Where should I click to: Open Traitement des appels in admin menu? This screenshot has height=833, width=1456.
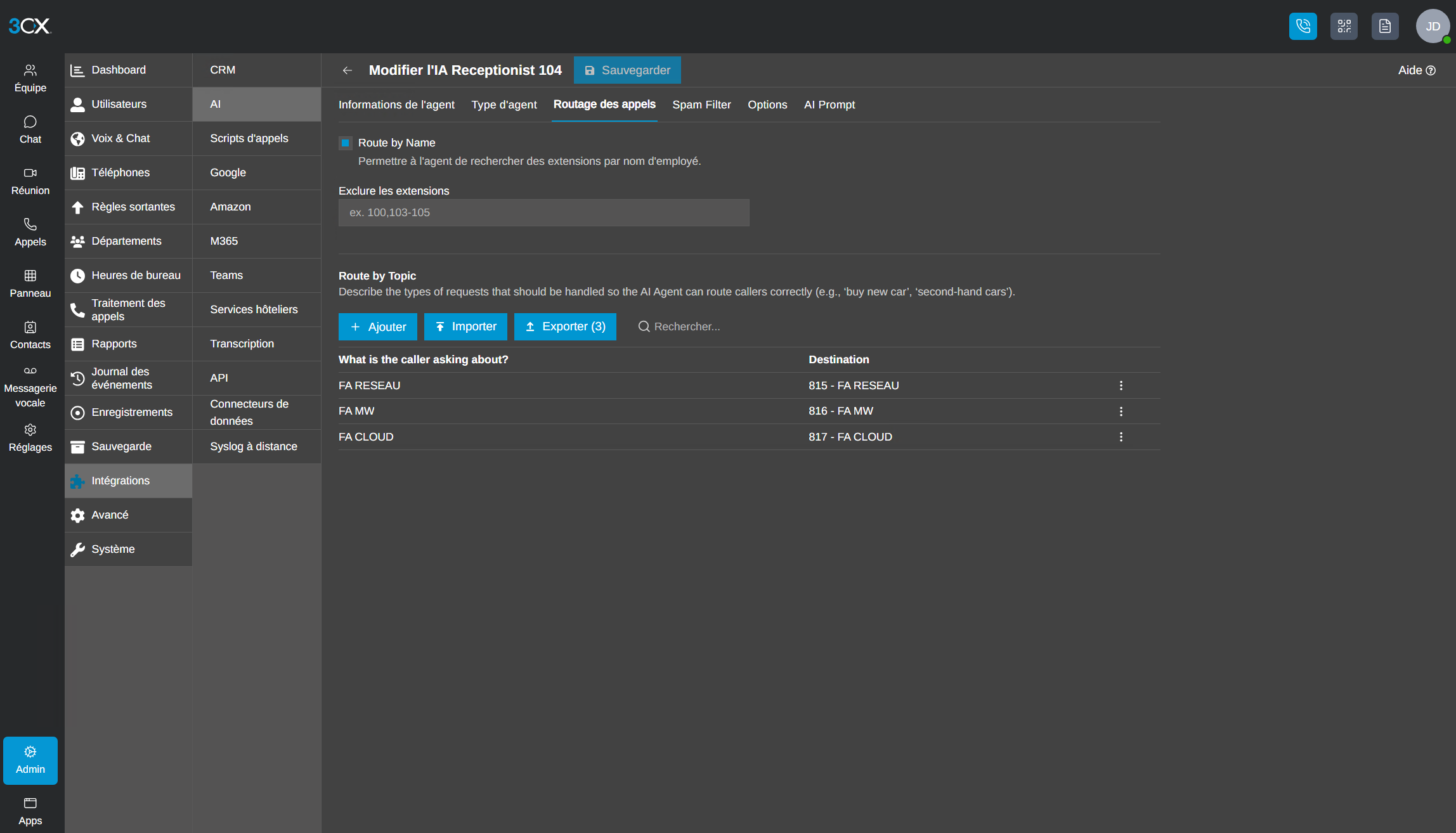click(129, 310)
